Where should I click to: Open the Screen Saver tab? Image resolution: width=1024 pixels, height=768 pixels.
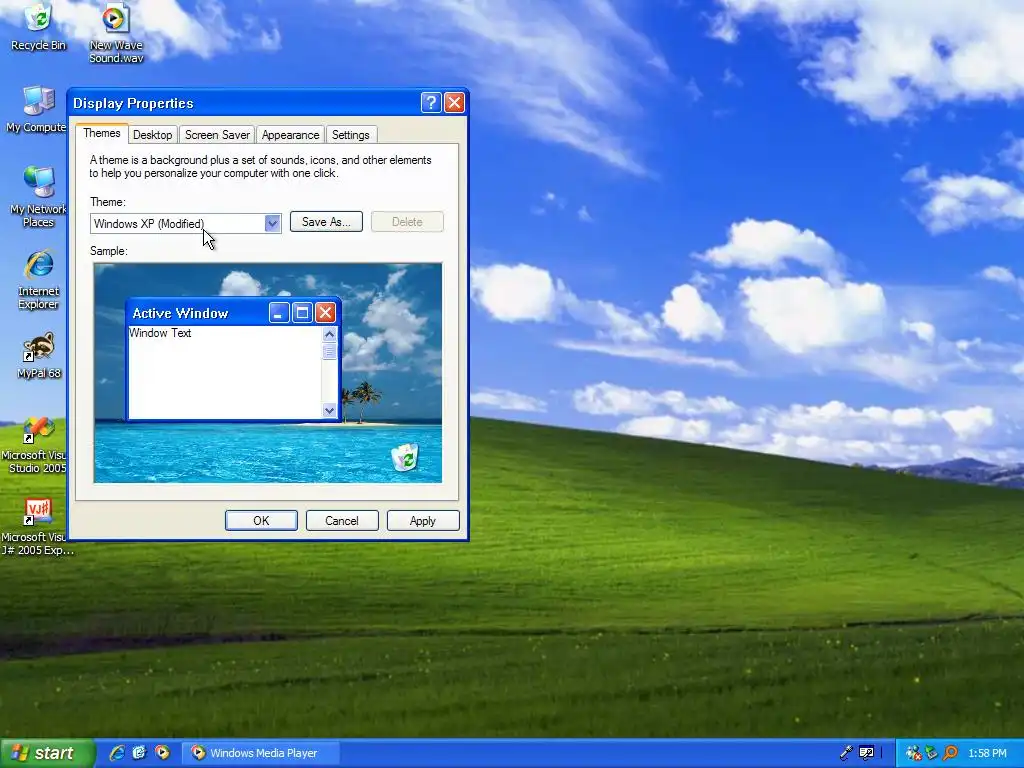coord(217,135)
